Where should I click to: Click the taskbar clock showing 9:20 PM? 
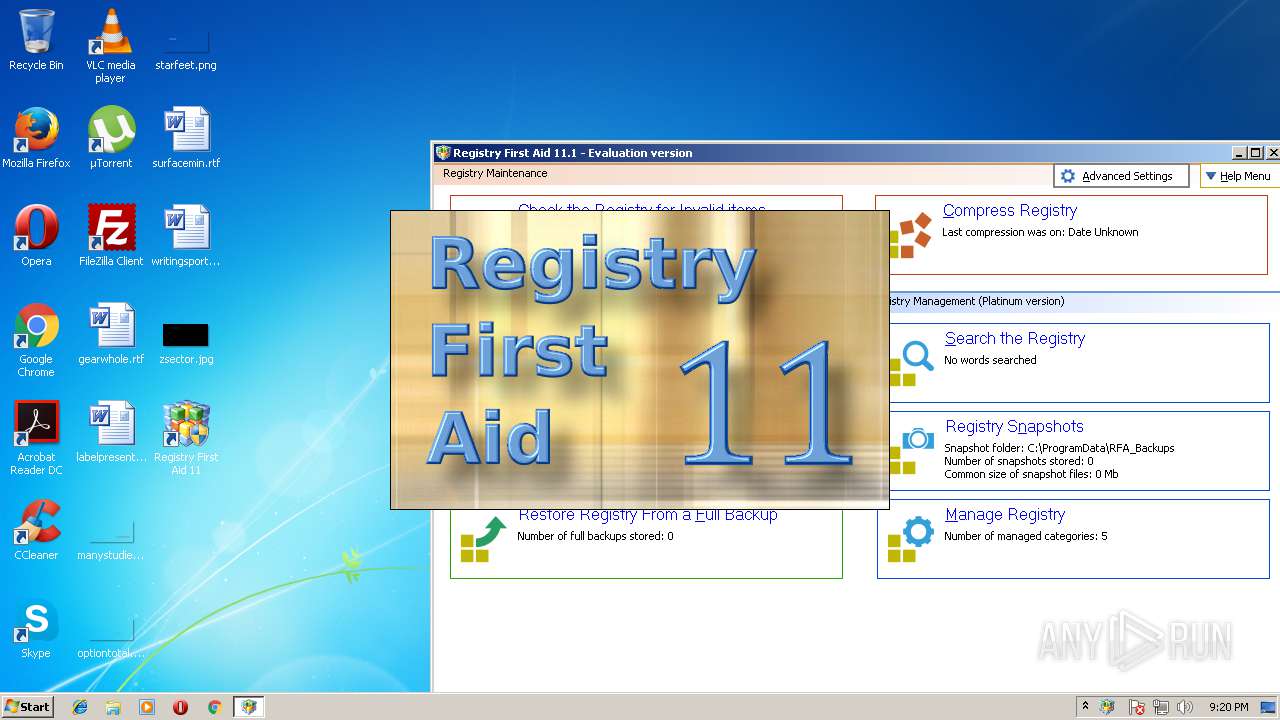click(1228, 707)
